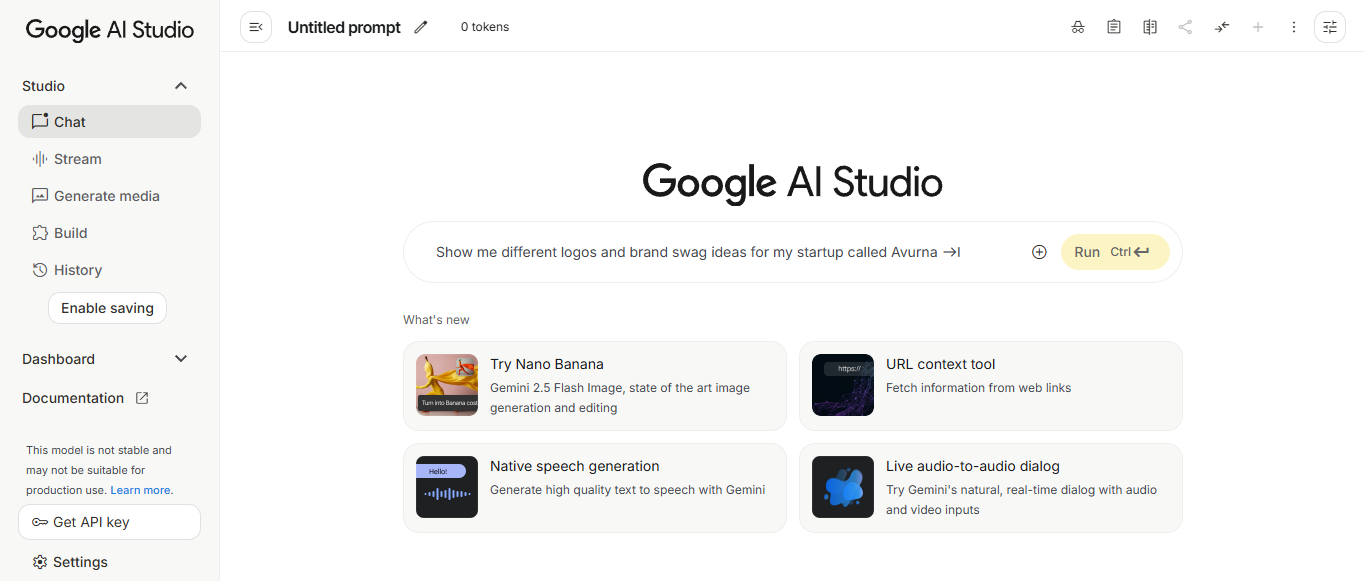1365x581 pixels.
Task: Click the Untitled prompt title
Action: (x=344, y=27)
